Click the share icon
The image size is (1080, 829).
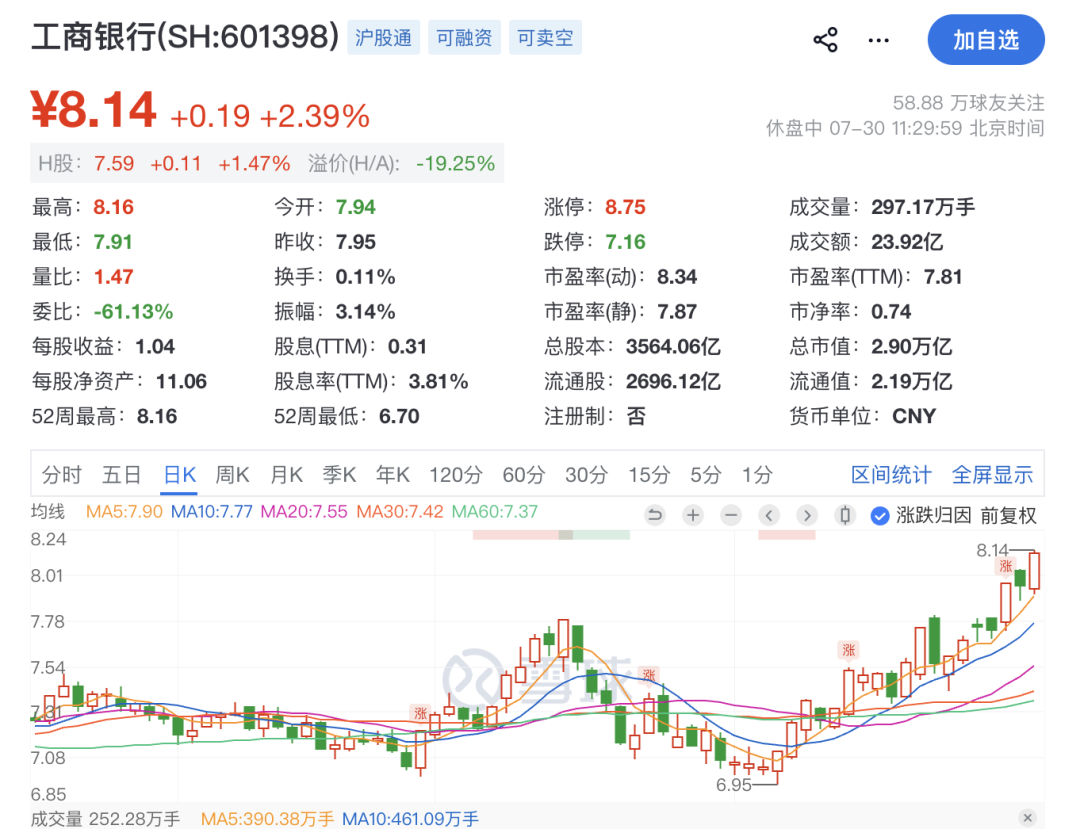(x=825, y=40)
